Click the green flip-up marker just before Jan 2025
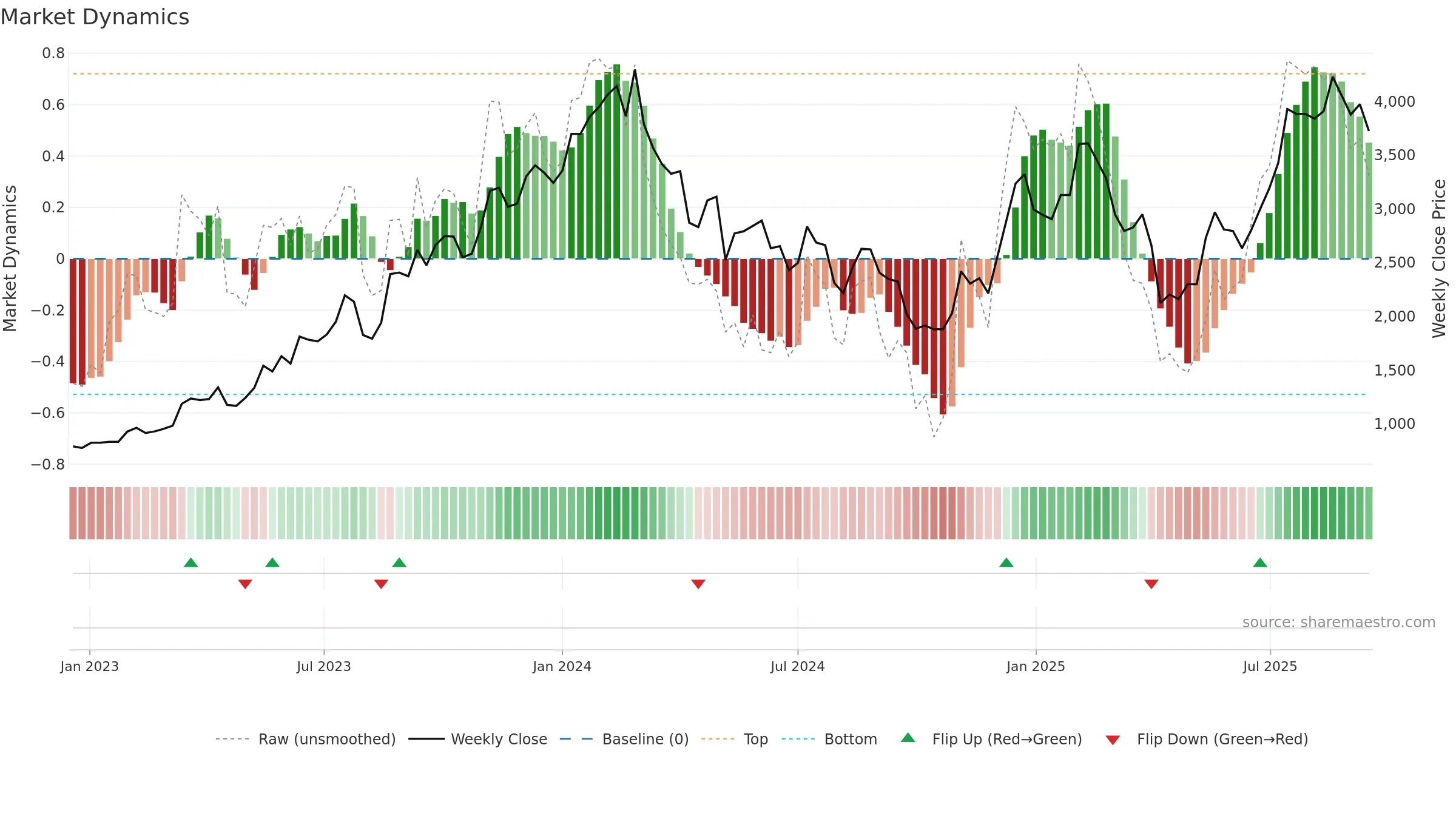1456x819 pixels. (x=1006, y=562)
